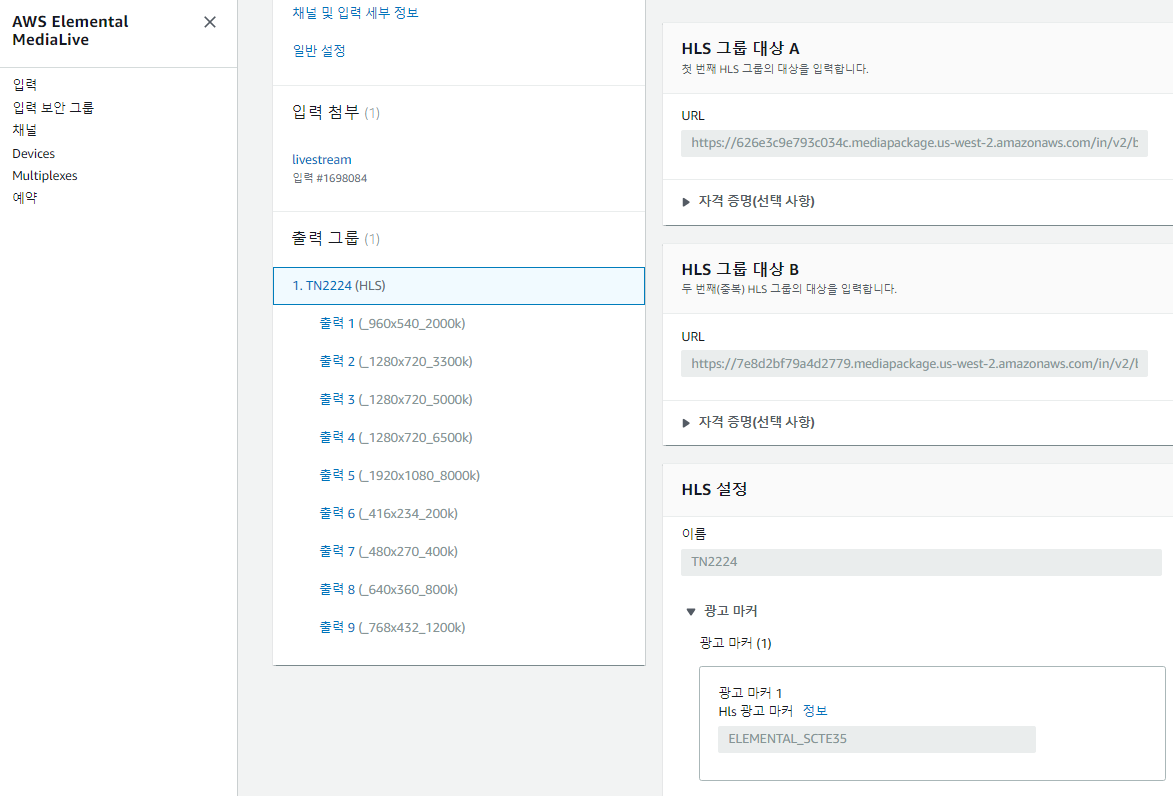The height and width of the screenshot is (796, 1173).
Task: Open Multiplexes in the sidebar
Action: tap(45, 176)
